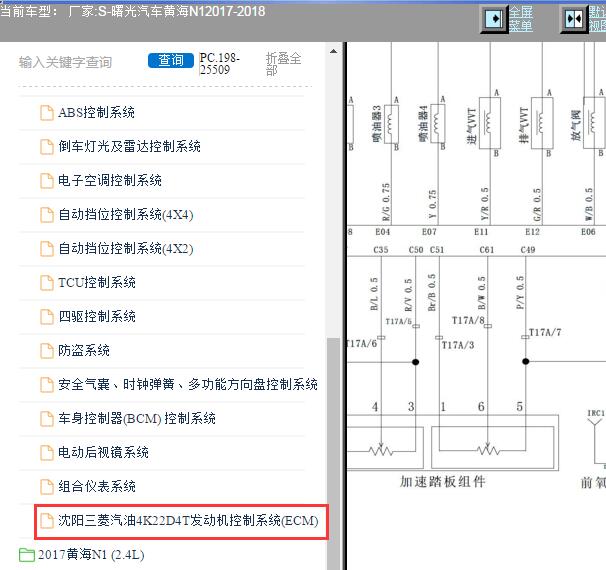Open 自动挡位控制系统(4X2) entry
606x570 pixels.
pyautogui.click(x=126, y=248)
